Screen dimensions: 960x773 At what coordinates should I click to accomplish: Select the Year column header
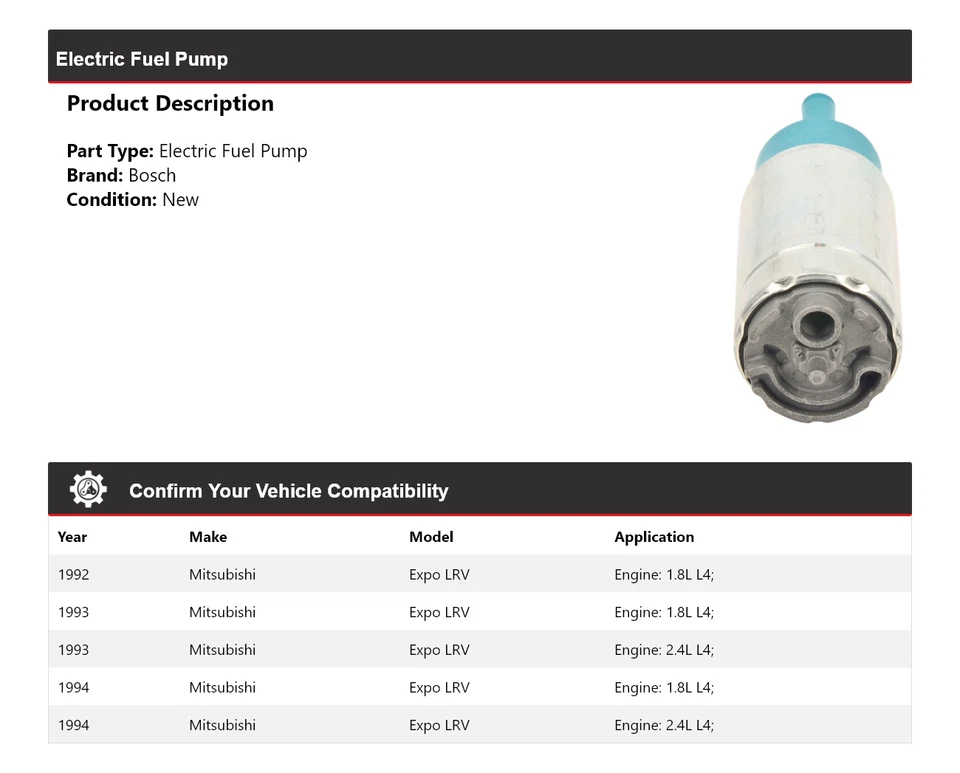click(x=72, y=537)
